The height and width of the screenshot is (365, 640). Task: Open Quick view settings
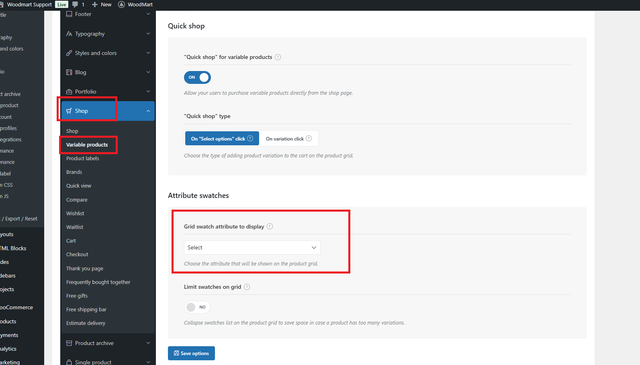point(79,186)
